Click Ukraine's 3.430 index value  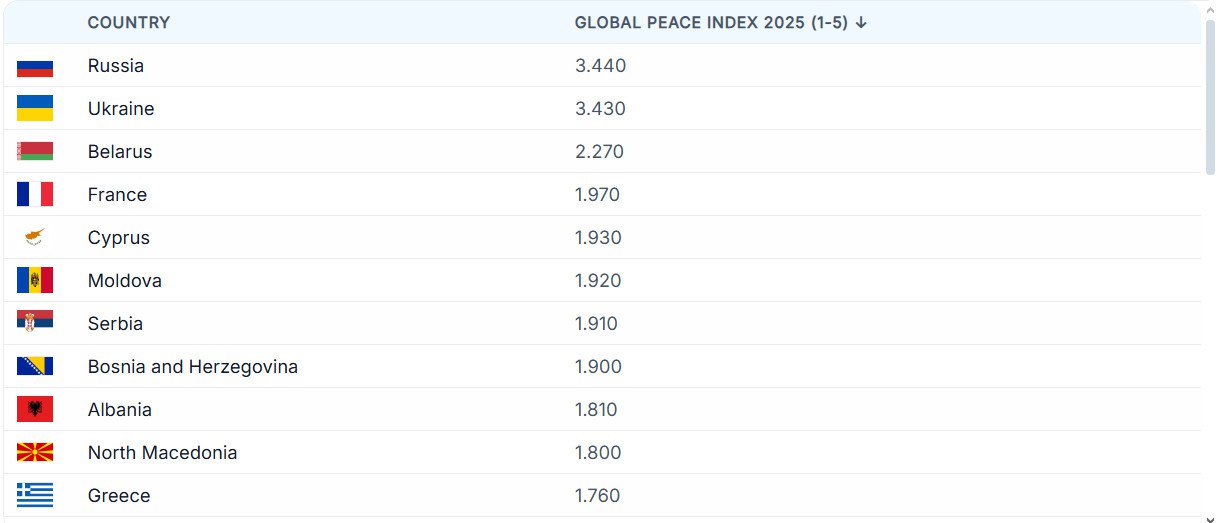pyautogui.click(x=600, y=109)
